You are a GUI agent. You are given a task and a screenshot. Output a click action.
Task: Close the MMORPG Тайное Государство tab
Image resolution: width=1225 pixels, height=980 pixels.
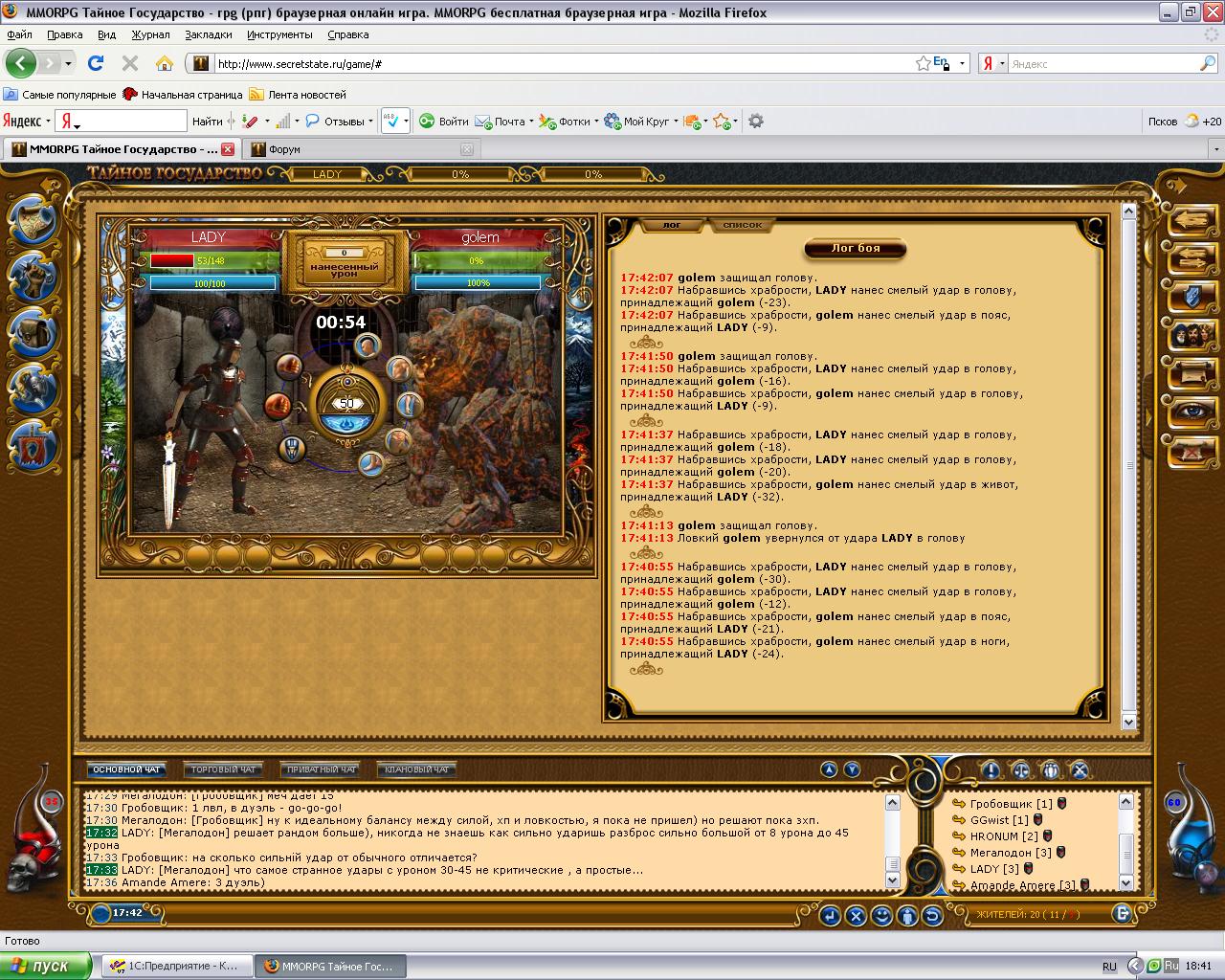[x=228, y=149]
